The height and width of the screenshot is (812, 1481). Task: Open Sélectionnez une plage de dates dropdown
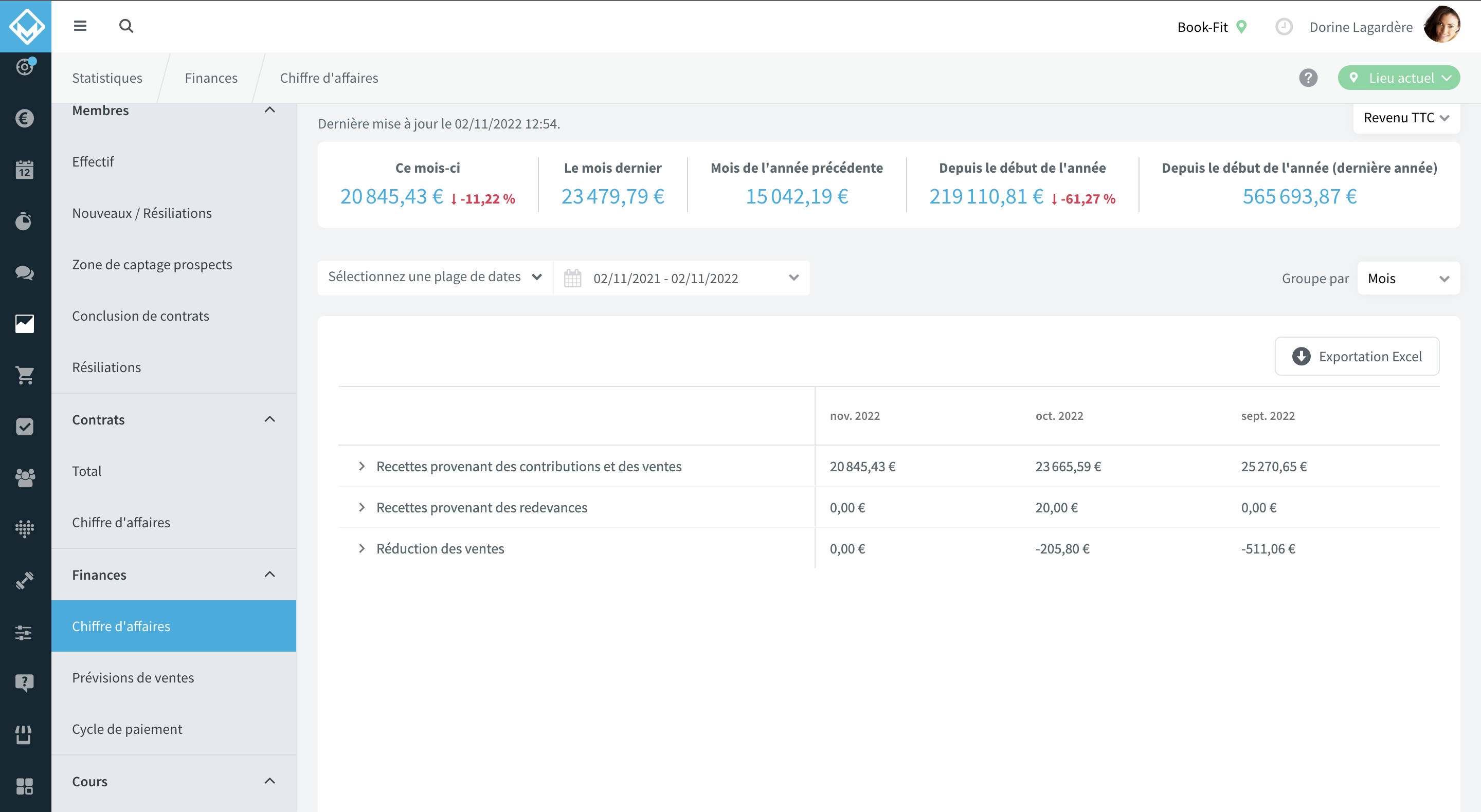pos(435,278)
